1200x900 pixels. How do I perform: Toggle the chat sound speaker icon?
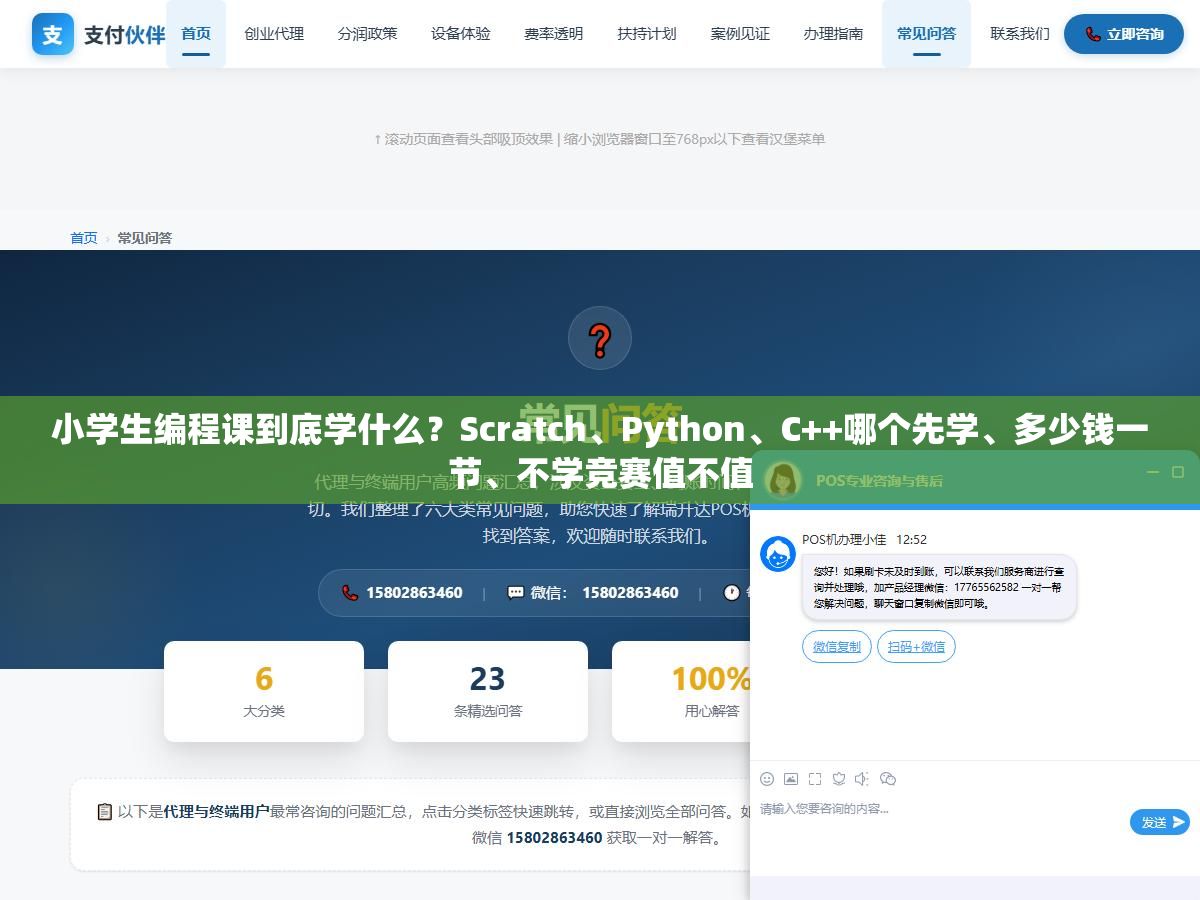pos(863,779)
